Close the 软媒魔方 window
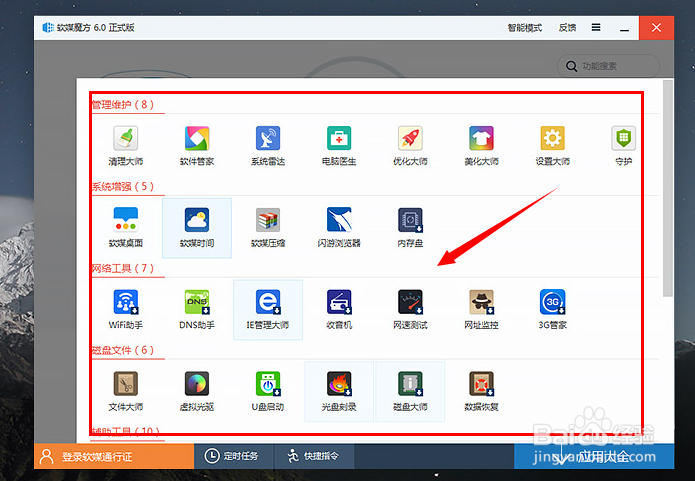The image size is (695, 481). [656, 28]
